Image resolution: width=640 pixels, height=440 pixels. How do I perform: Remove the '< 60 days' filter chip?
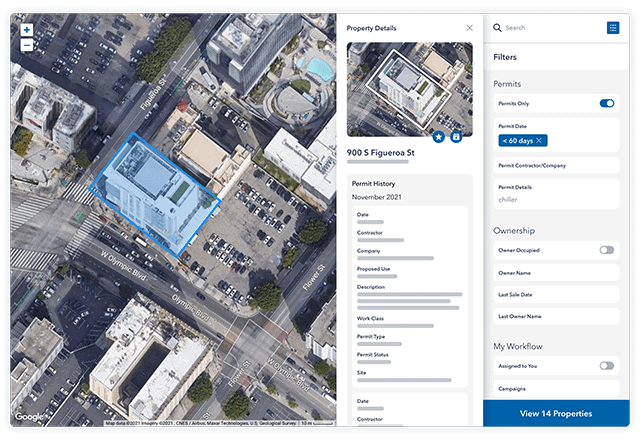pos(539,142)
